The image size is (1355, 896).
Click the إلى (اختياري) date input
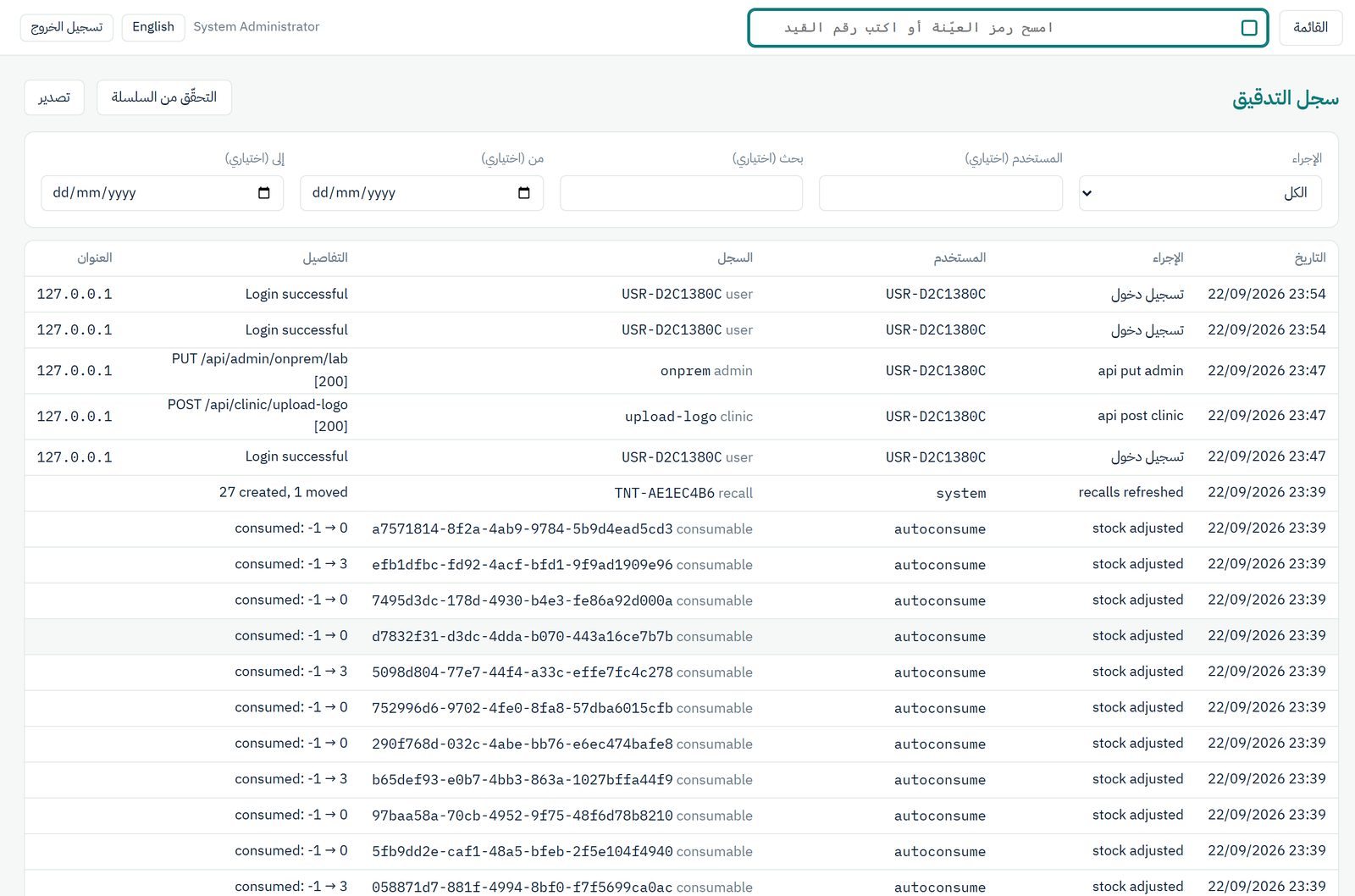tap(162, 193)
